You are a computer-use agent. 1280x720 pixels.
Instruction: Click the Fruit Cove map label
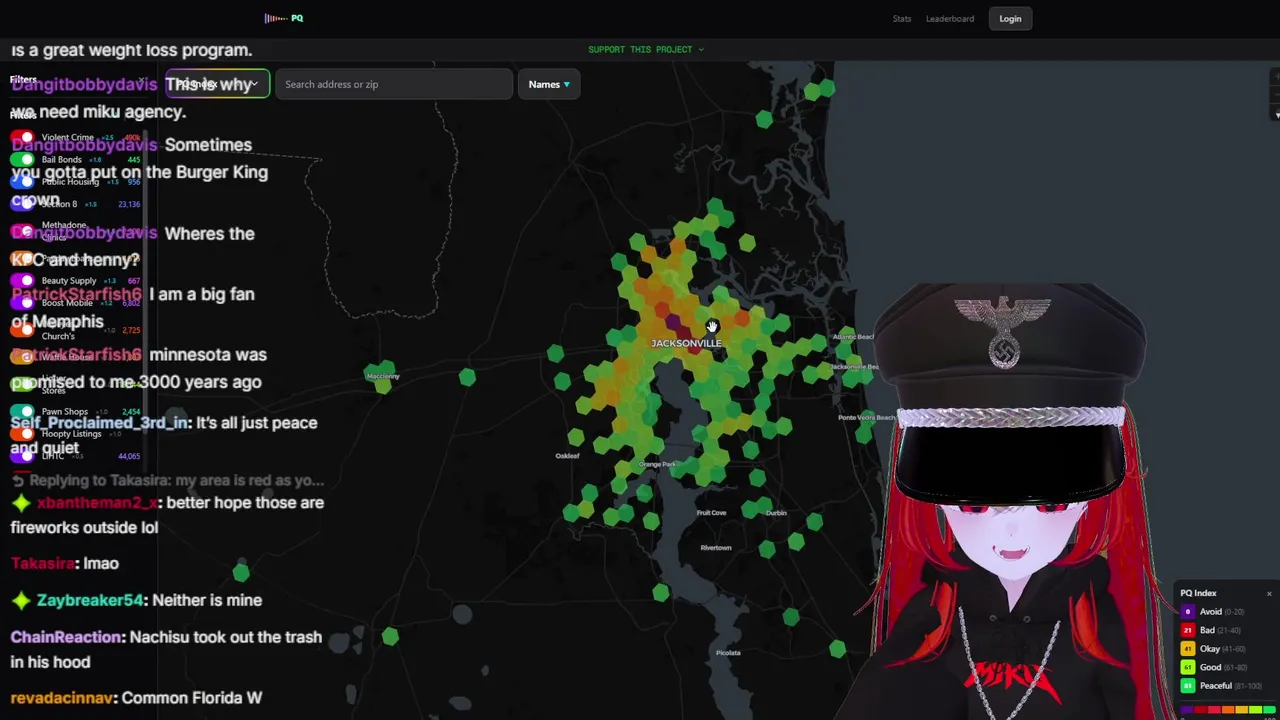click(x=711, y=513)
